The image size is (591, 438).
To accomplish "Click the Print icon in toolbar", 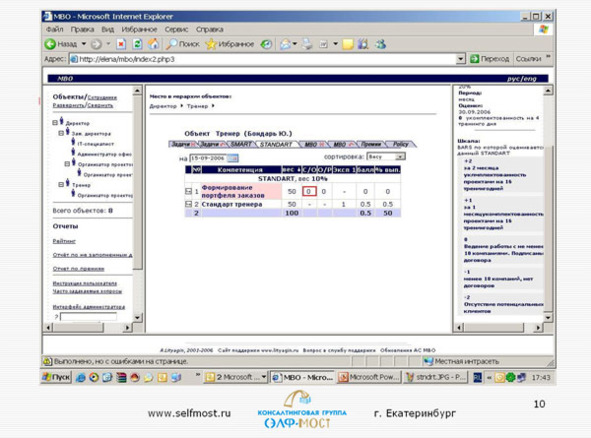I will [308, 44].
